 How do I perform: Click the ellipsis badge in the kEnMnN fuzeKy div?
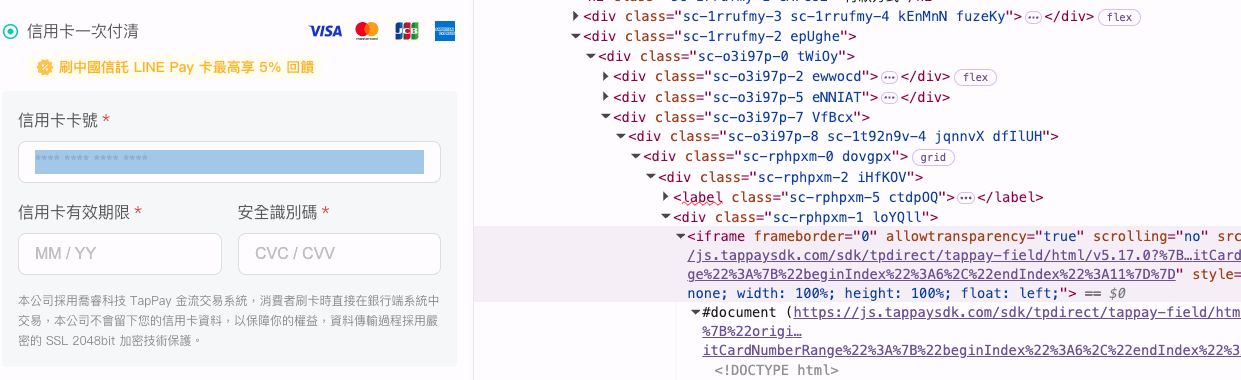click(1033, 17)
